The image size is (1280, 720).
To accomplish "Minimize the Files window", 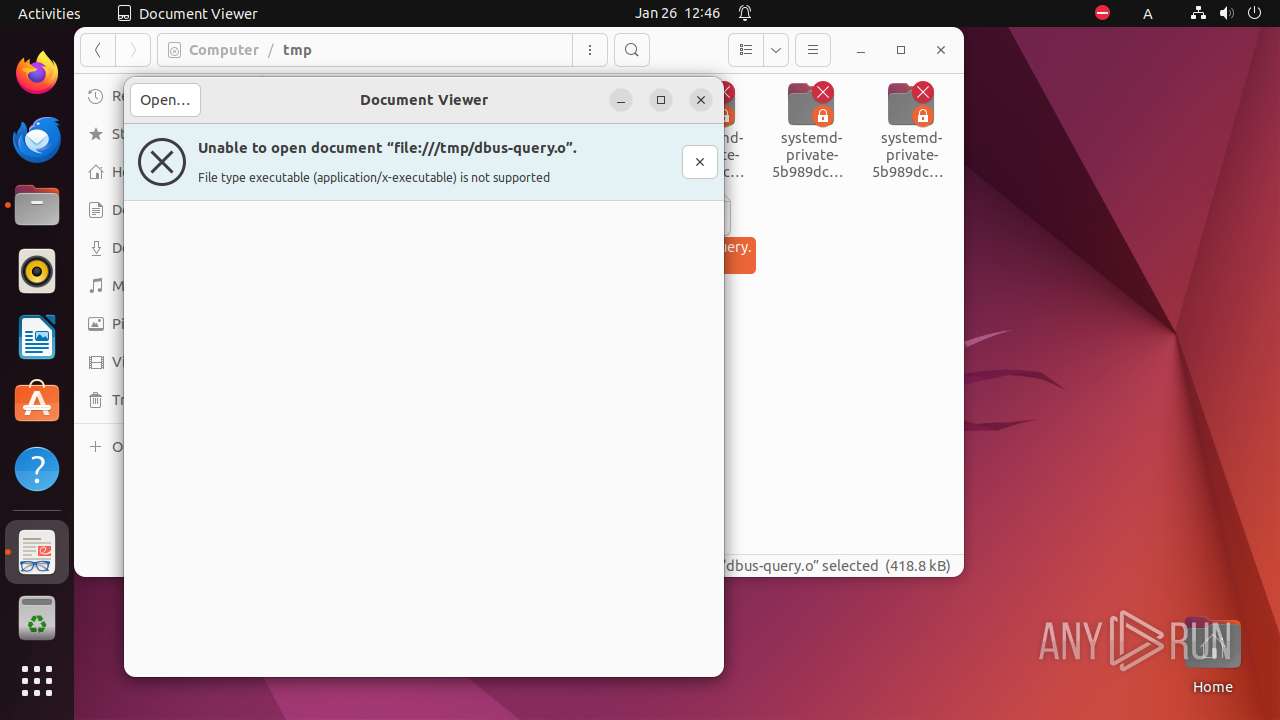I will [861, 50].
